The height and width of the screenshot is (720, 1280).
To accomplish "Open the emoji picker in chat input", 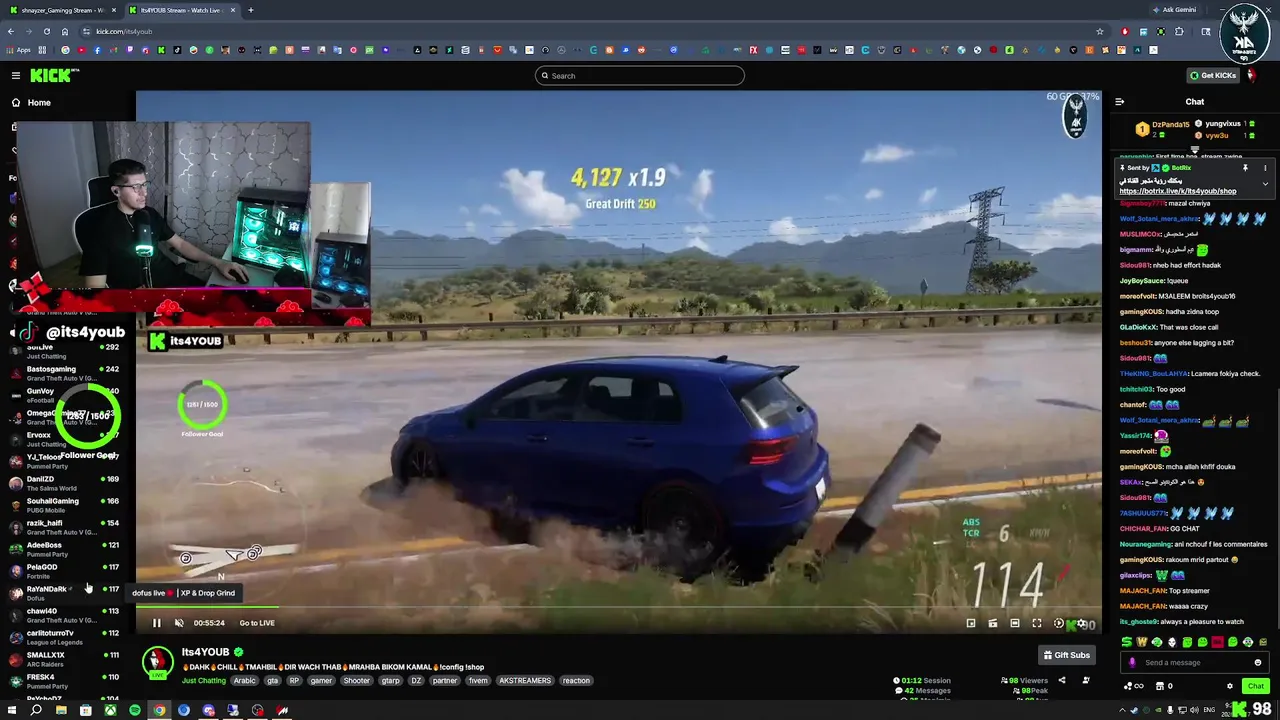I will (x=1258, y=663).
